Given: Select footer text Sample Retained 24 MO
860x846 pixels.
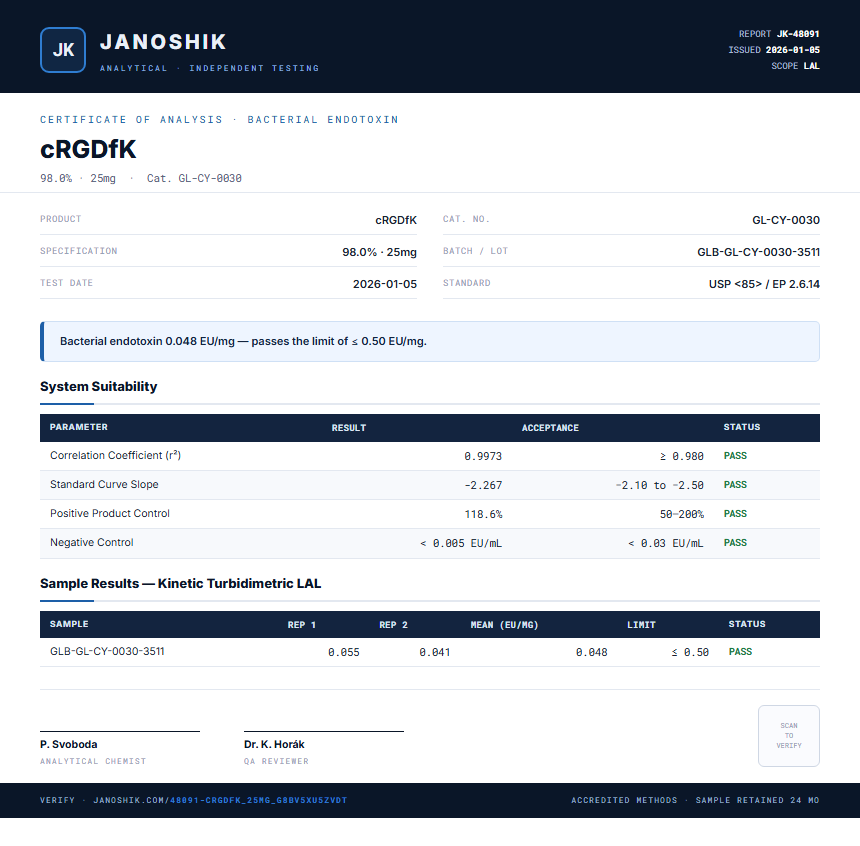Looking at the screenshot, I should pyautogui.click(x=757, y=800).
